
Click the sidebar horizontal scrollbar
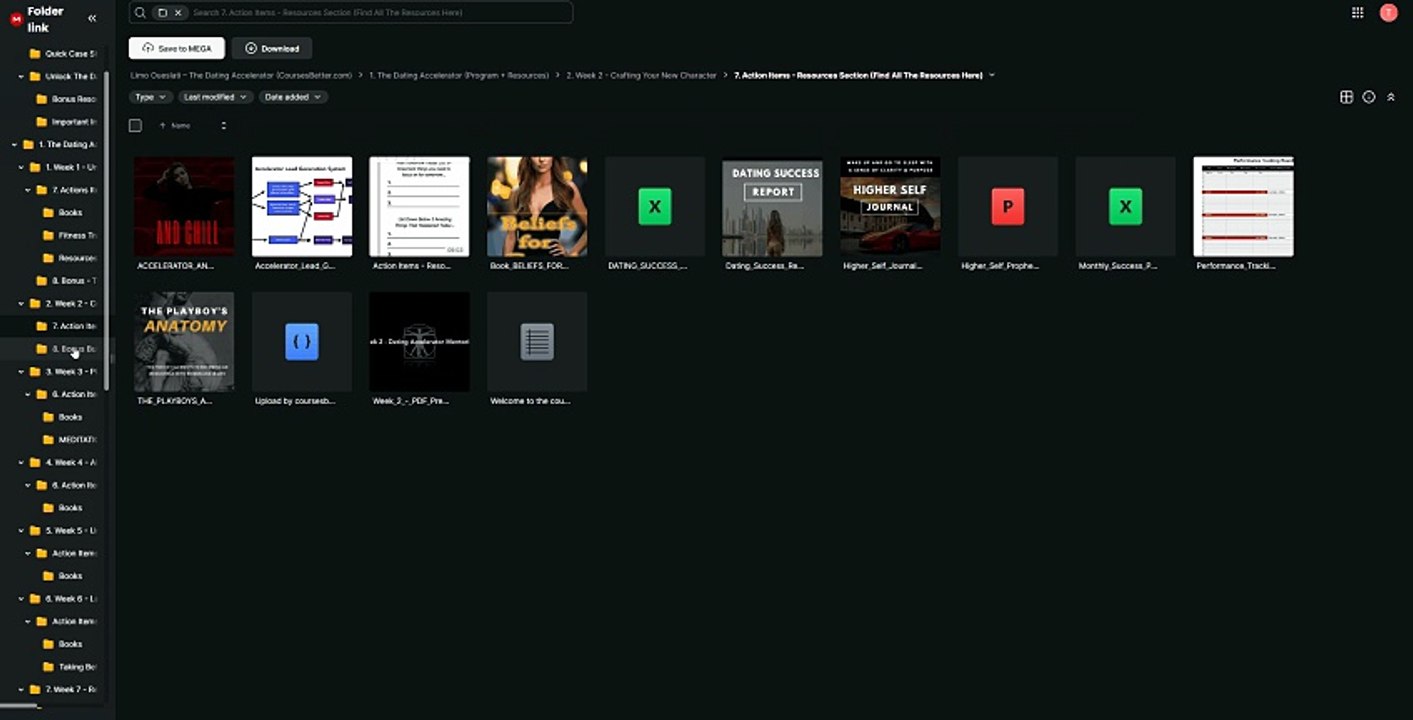pyautogui.click(x=18, y=706)
